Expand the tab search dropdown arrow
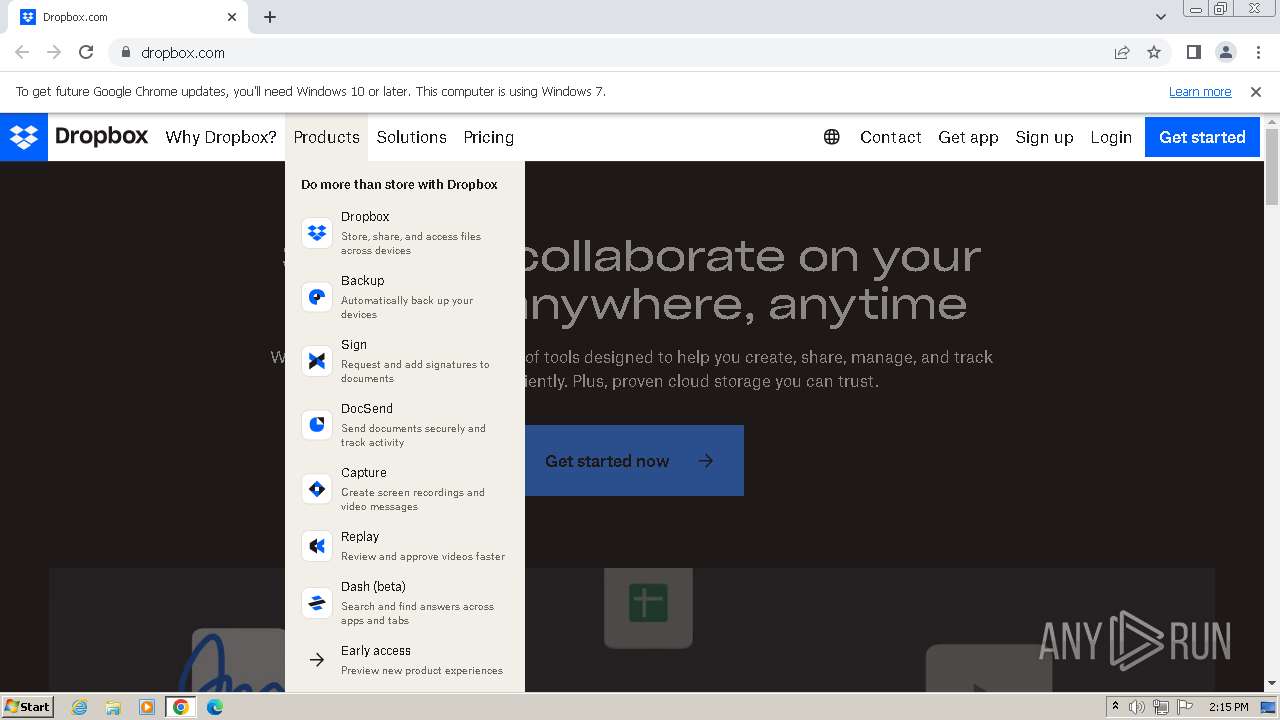The image size is (1280, 720). [x=1161, y=17]
